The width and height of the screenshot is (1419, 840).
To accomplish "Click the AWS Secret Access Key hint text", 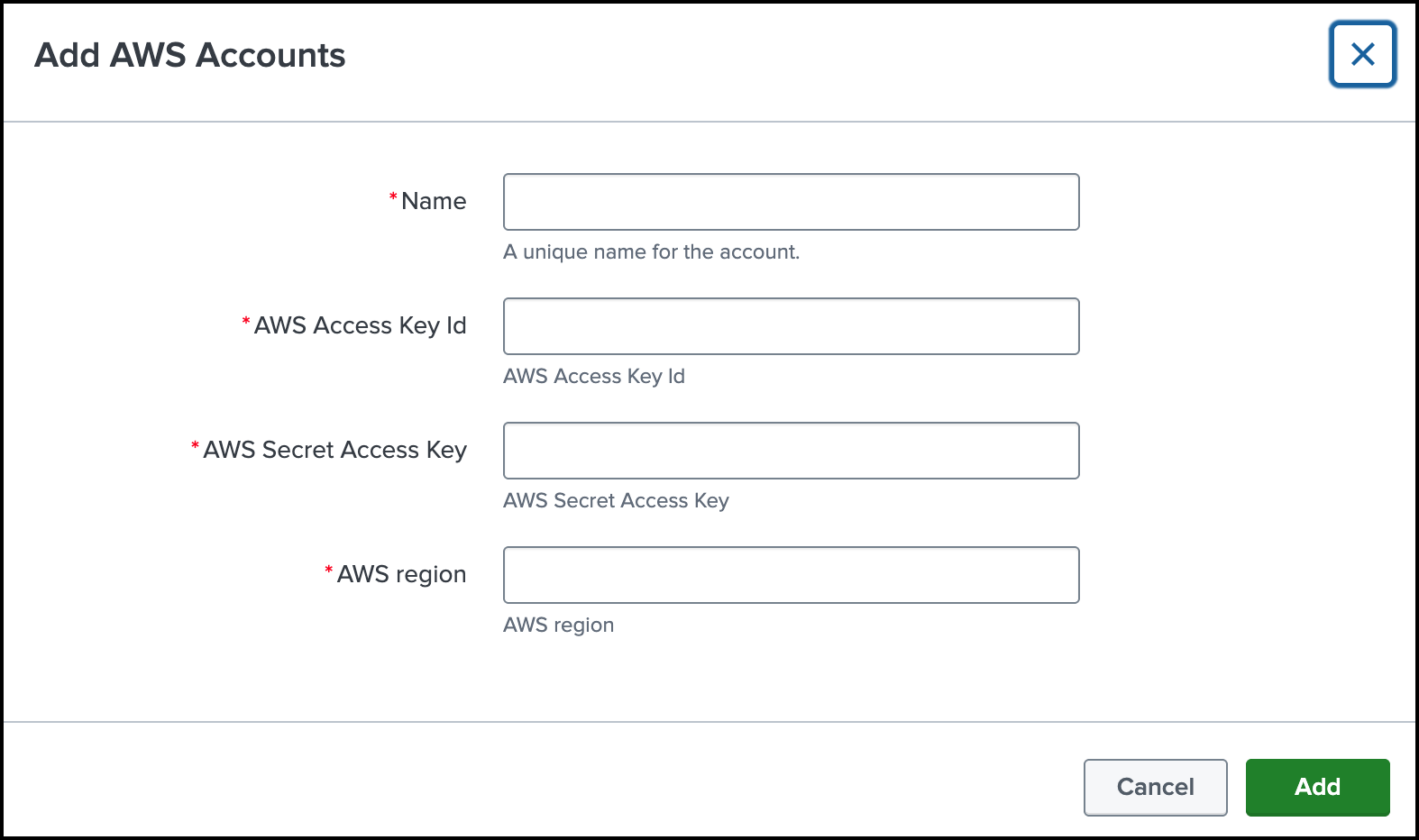I will (617, 501).
